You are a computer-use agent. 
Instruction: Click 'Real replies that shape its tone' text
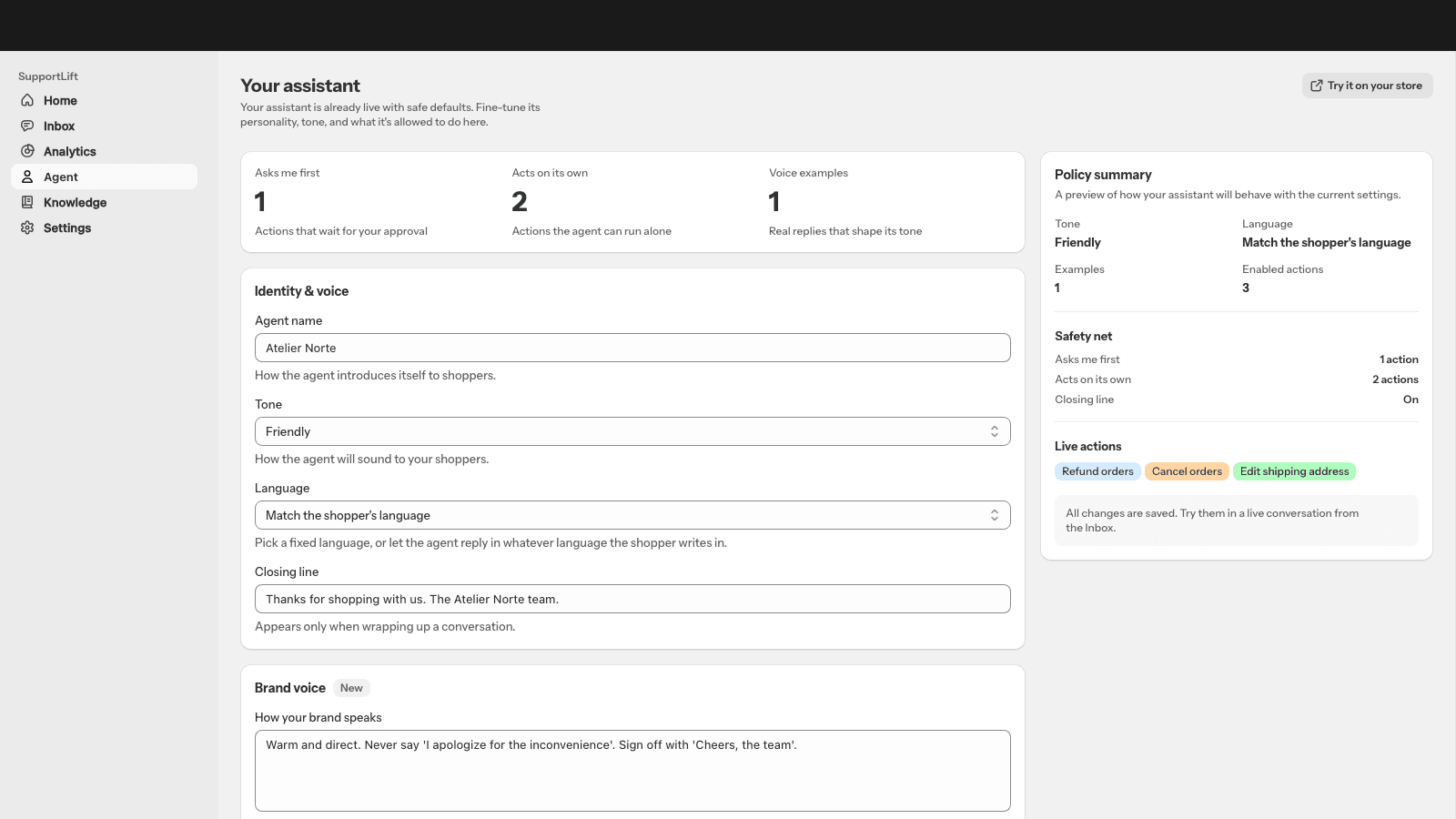(x=845, y=231)
